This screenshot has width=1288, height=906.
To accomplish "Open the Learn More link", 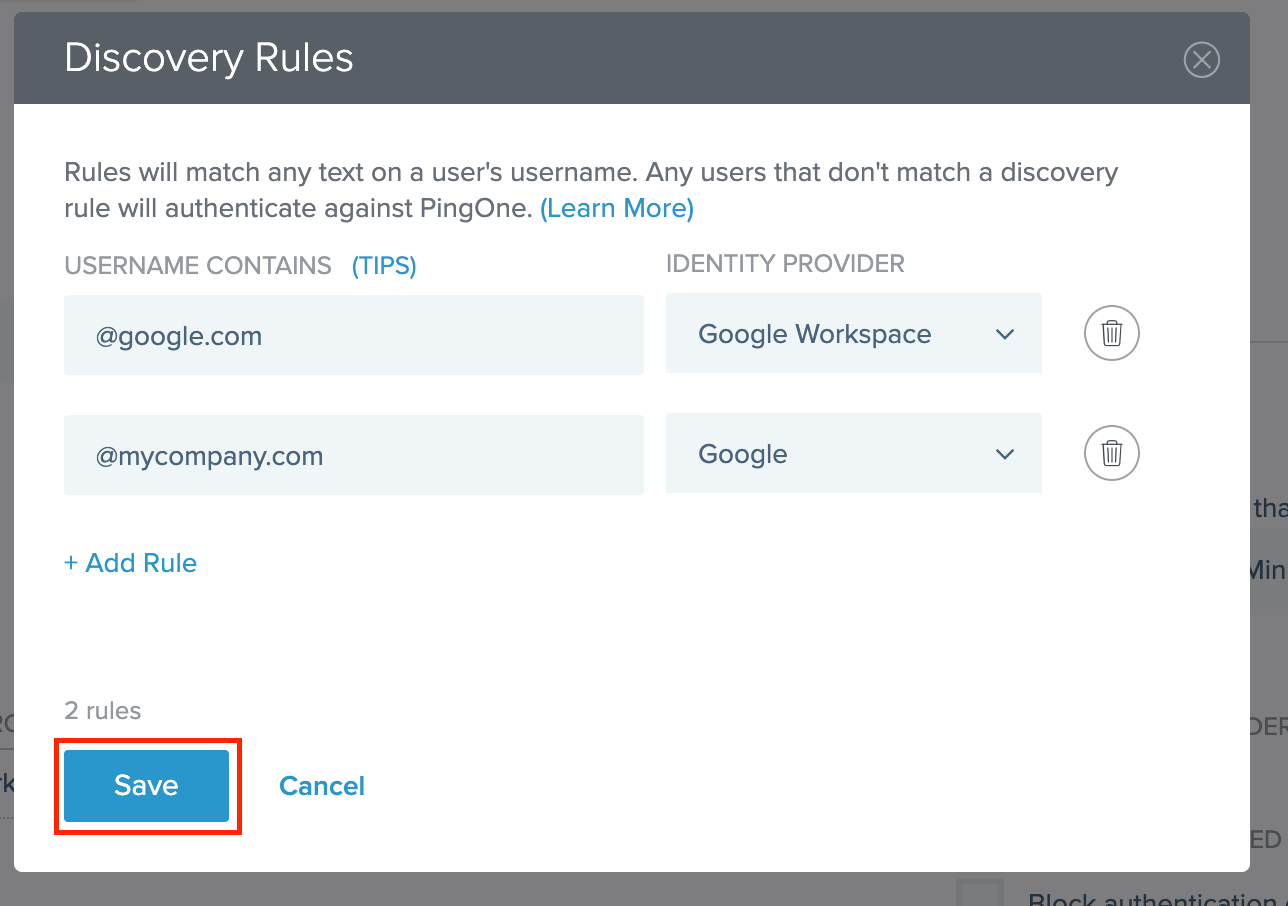I will [617, 208].
